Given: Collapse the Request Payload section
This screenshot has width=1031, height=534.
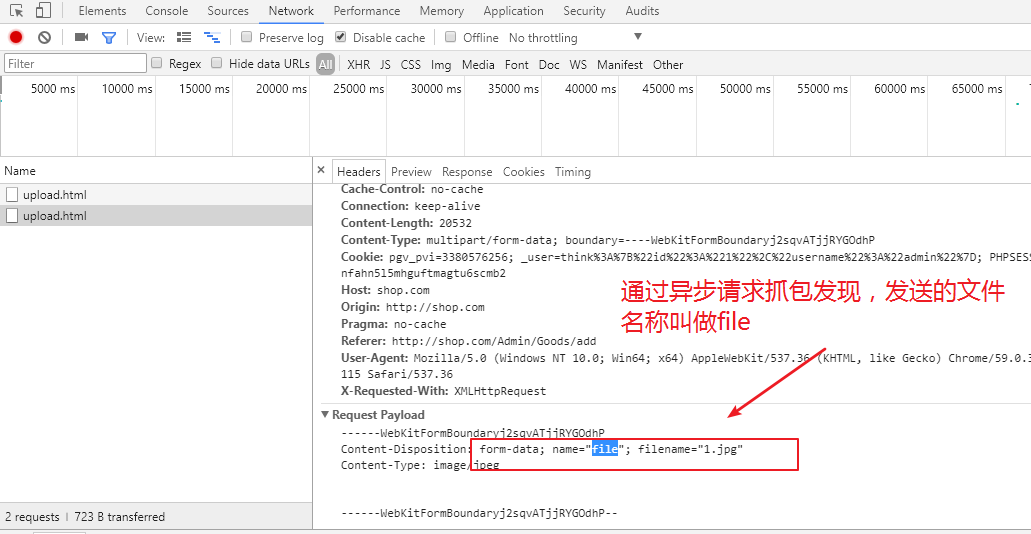Looking at the screenshot, I should (x=325, y=414).
